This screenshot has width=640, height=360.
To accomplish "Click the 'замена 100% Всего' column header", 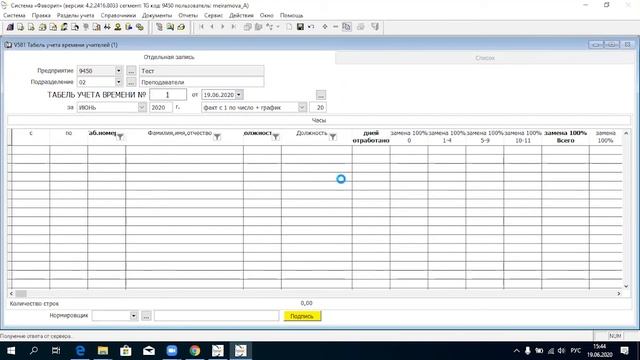I will pyautogui.click(x=565, y=137).
